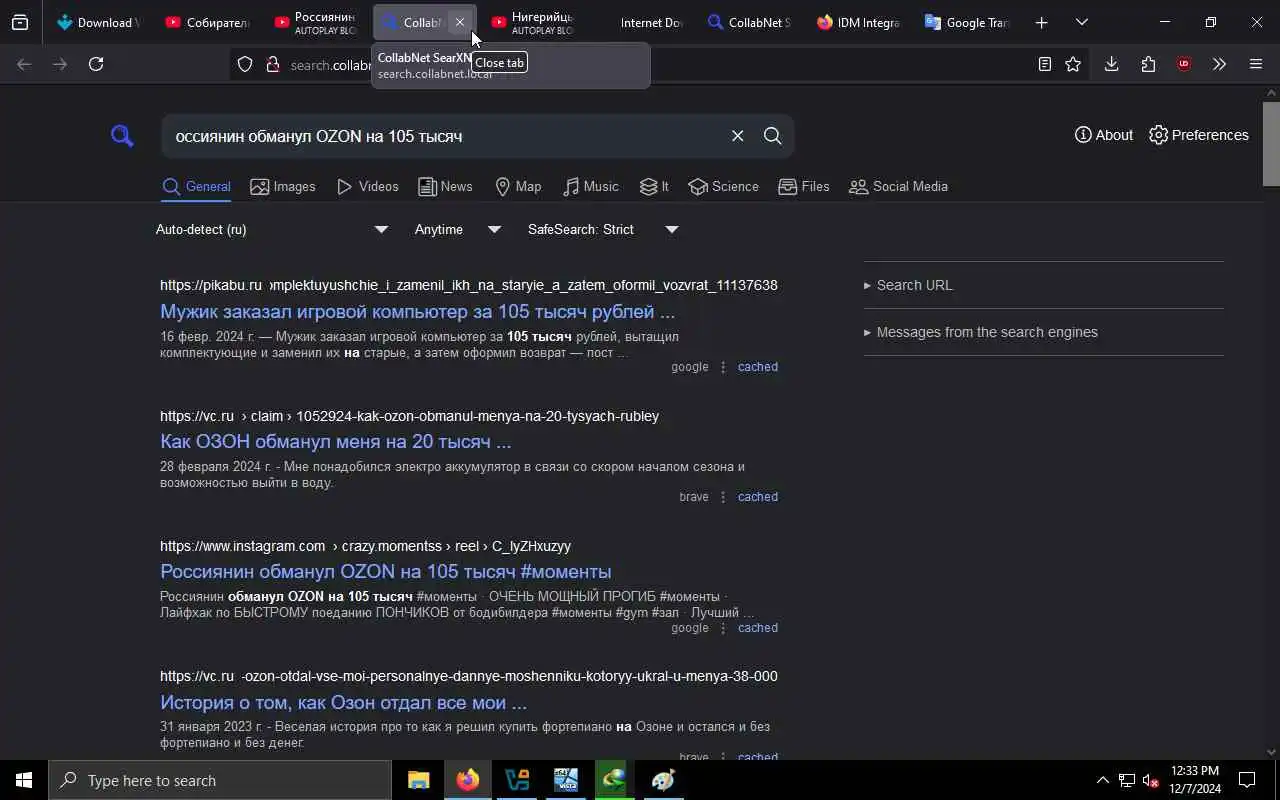Submit search with magnifier button

point(772,136)
